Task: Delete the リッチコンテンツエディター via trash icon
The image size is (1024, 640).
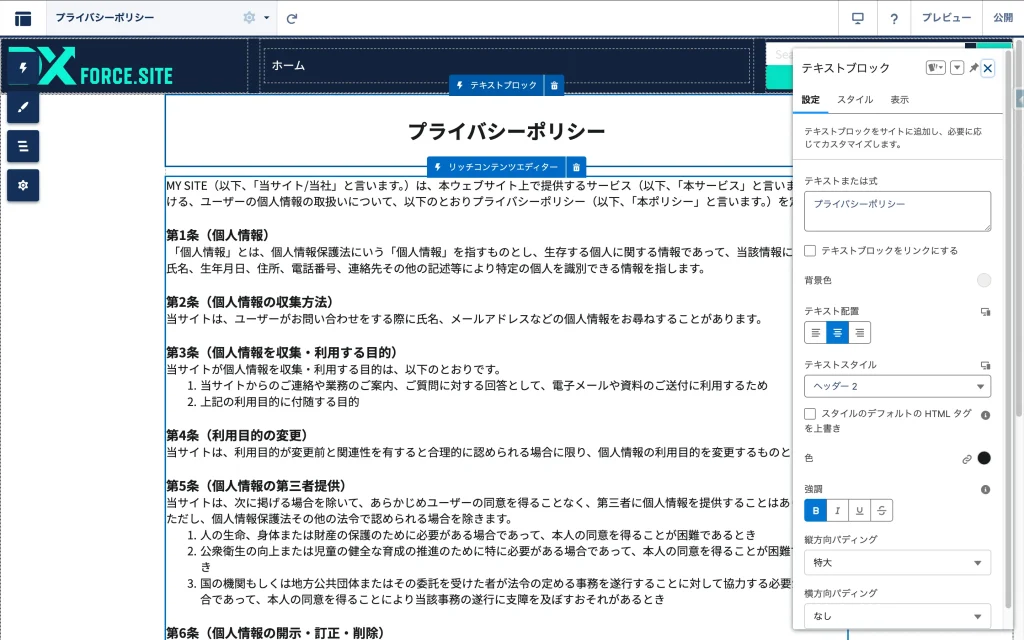Action: [576, 167]
